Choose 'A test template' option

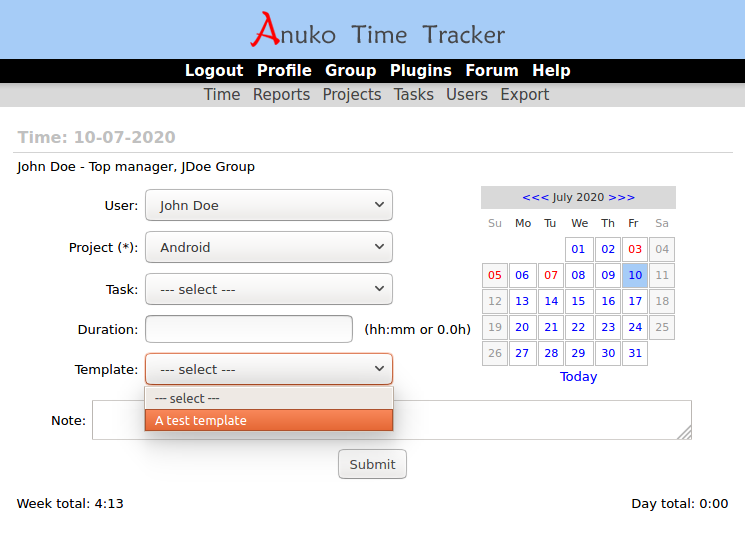tap(269, 420)
